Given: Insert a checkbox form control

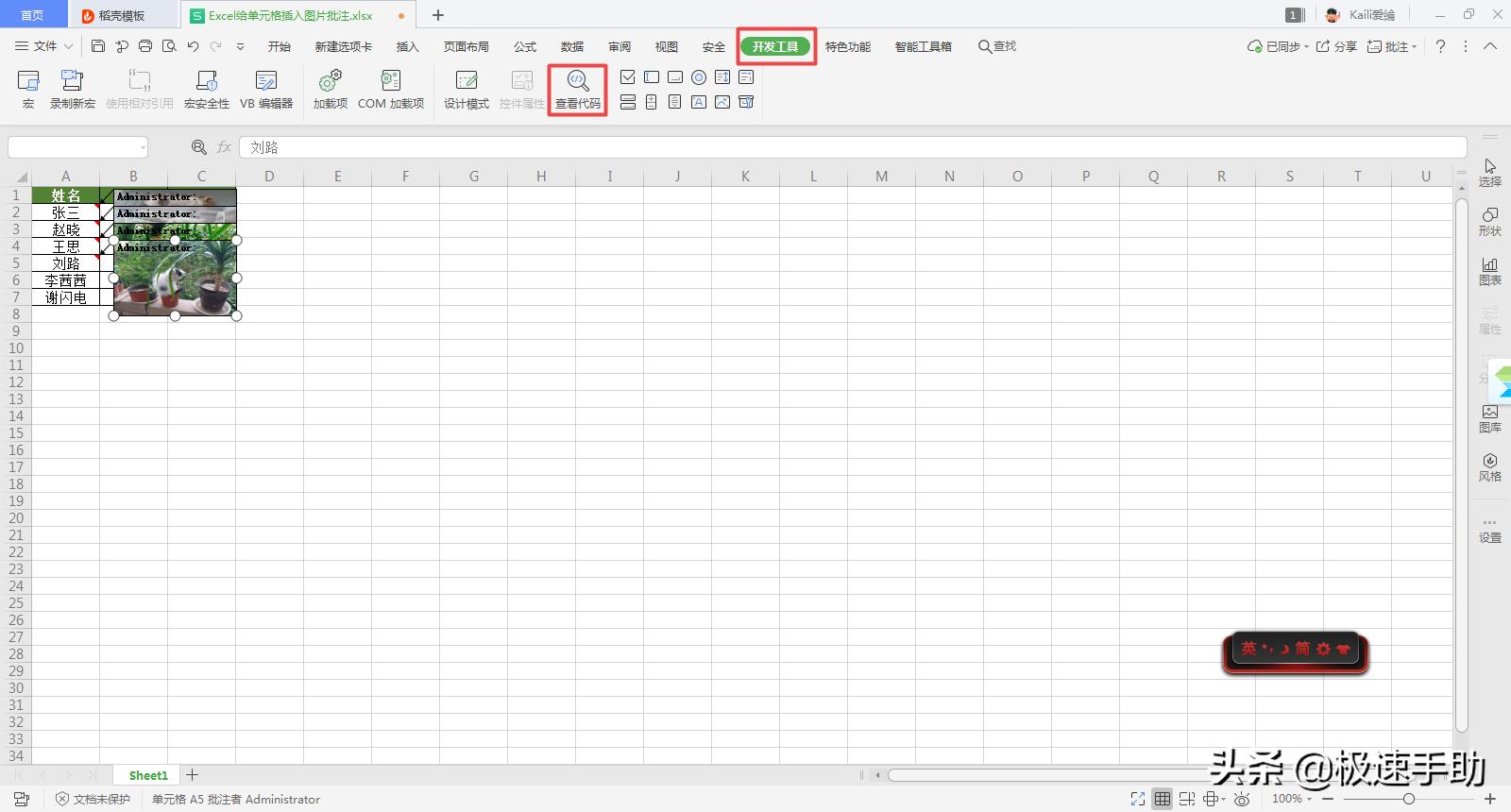Looking at the screenshot, I should 628,77.
